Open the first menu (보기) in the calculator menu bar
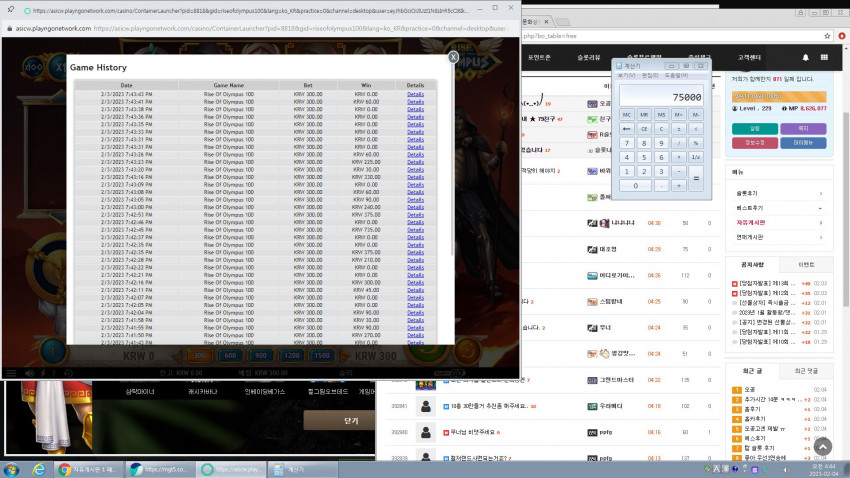Screen dimensions: 850x478 pos(626,75)
